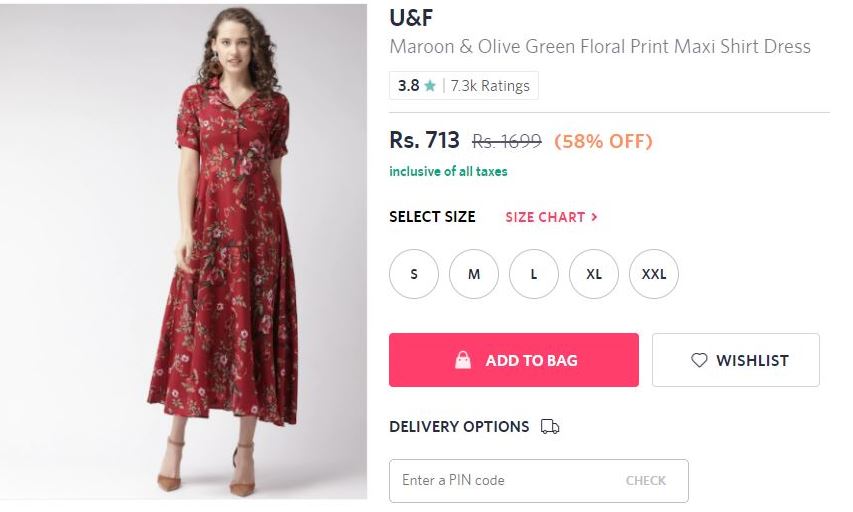Click the 58% OFF discount label
This screenshot has width=853, height=512.
click(x=603, y=141)
